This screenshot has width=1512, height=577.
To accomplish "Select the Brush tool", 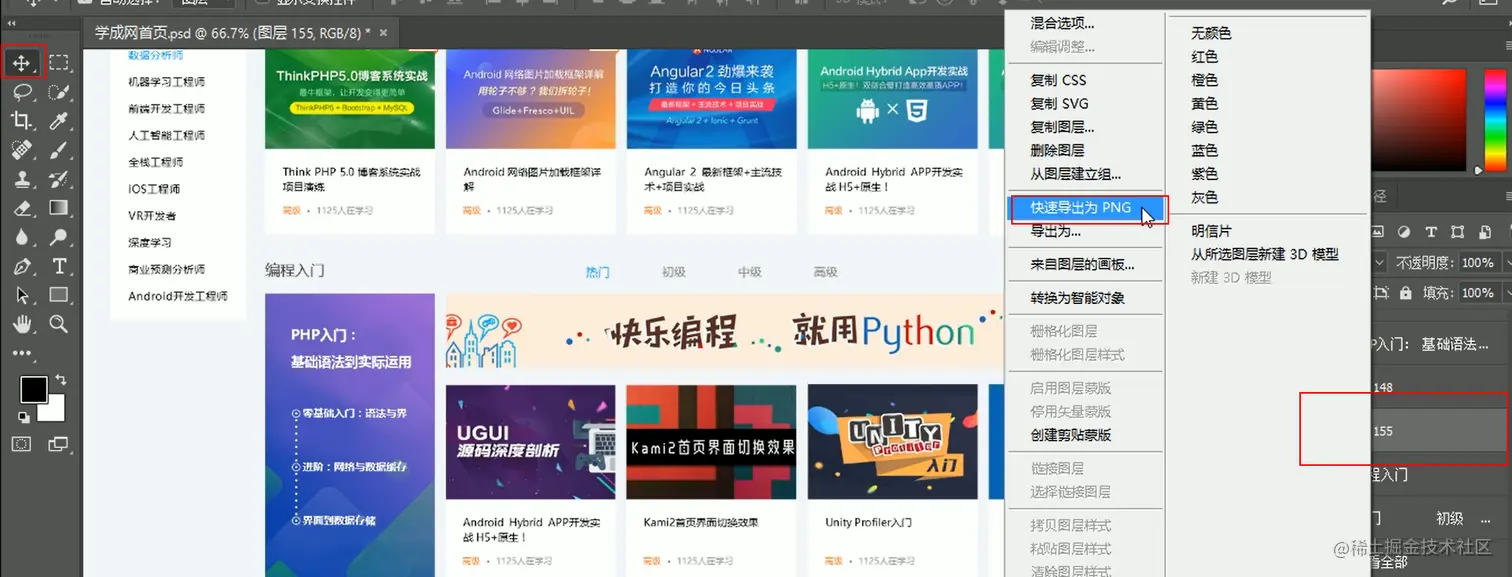I will point(59,150).
